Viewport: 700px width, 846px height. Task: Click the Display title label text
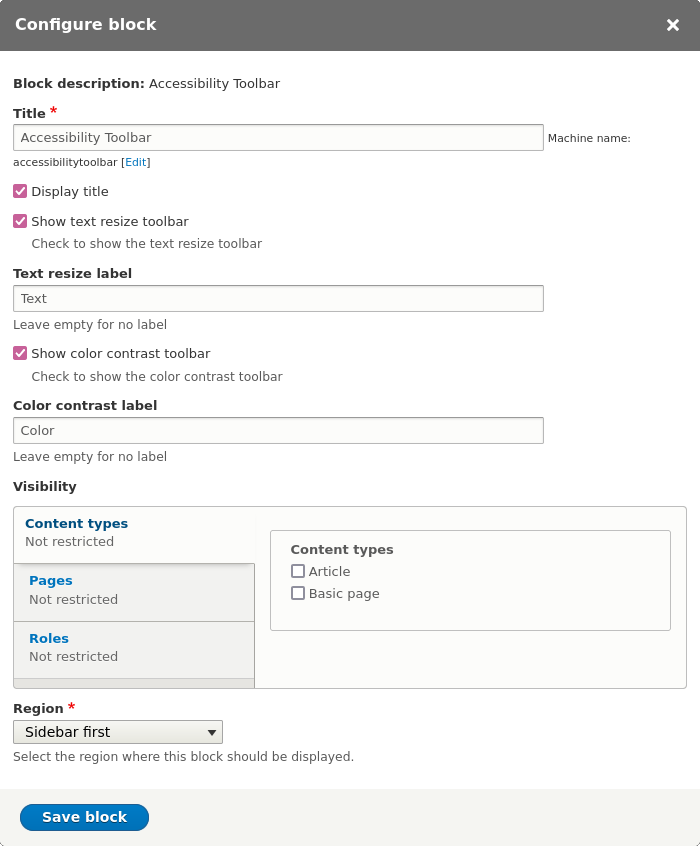[x=70, y=191]
